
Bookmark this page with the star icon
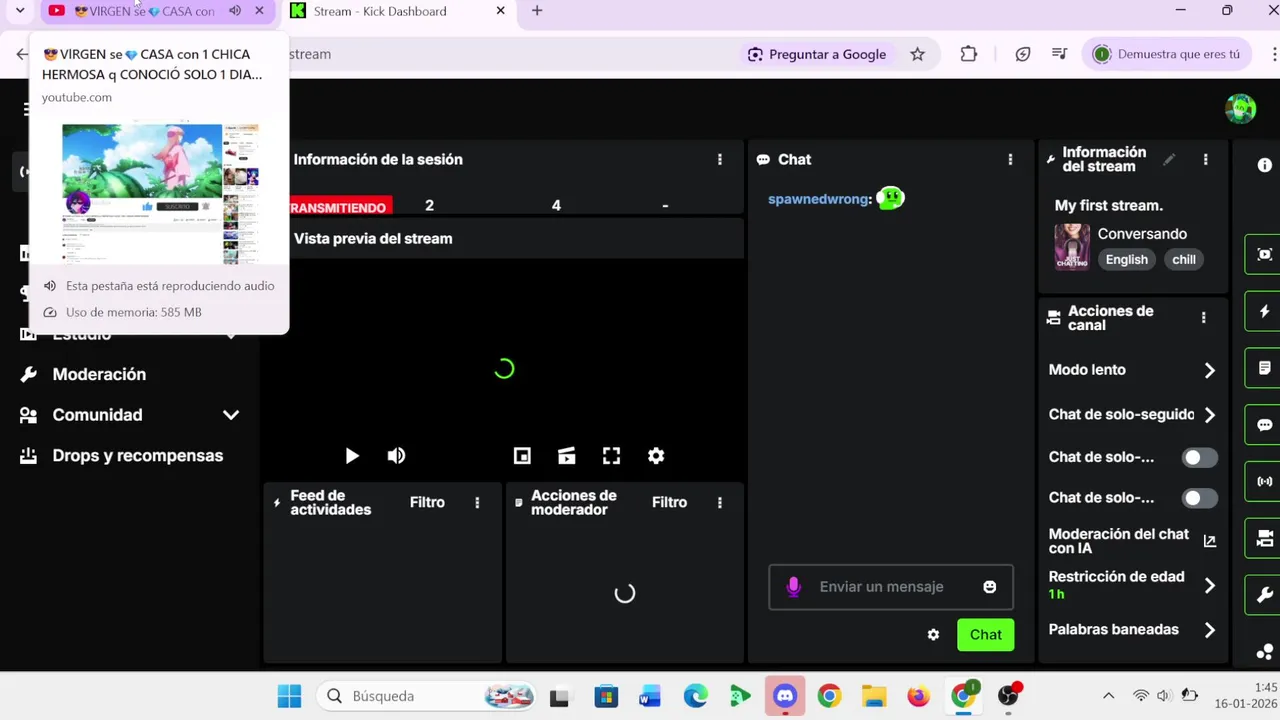point(917,54)
